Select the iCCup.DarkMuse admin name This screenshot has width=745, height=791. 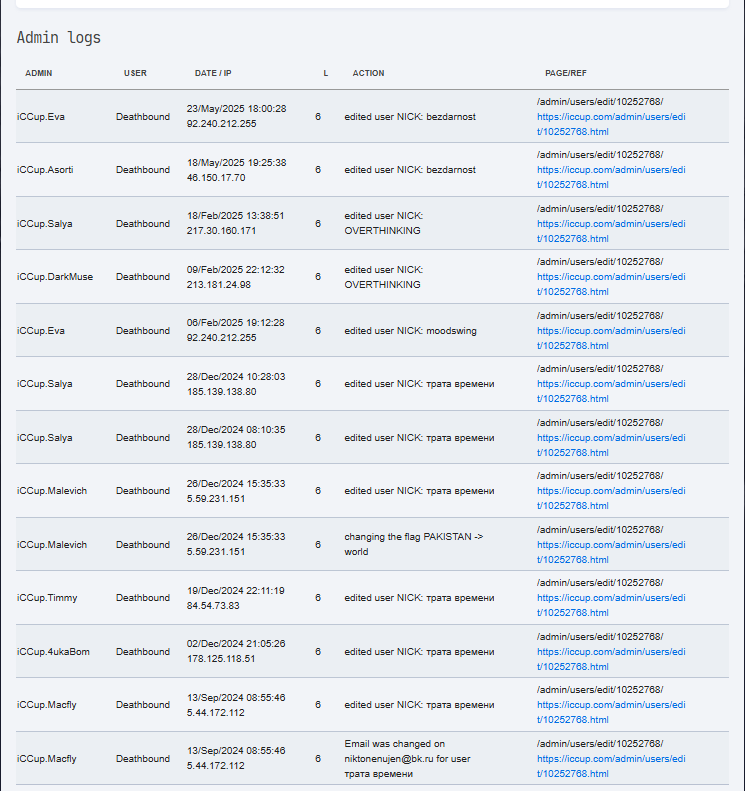(x=55, y=276)
